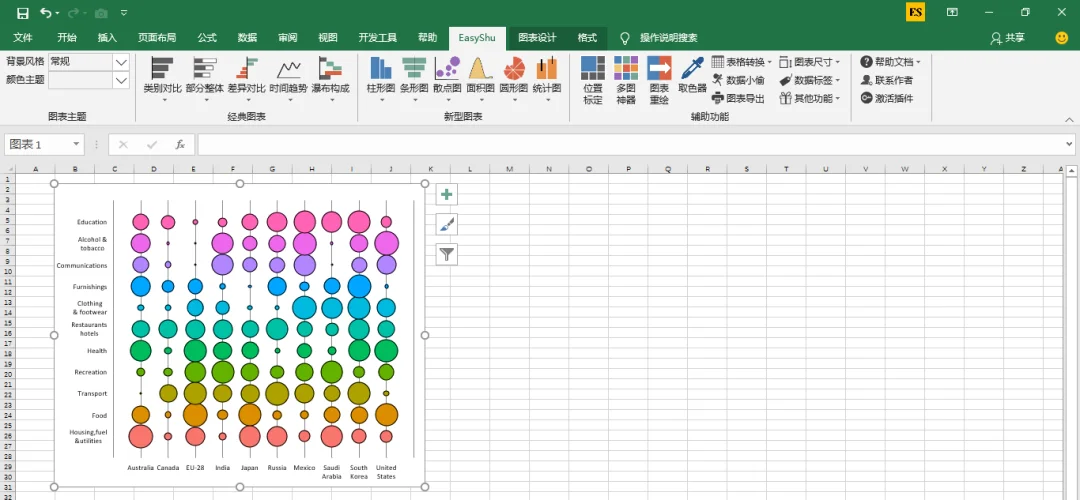The height and width of the screenshot is (500, 1080).
Task: Open the 差异对比 difference comparison charts
Action: tap(247, 79)
